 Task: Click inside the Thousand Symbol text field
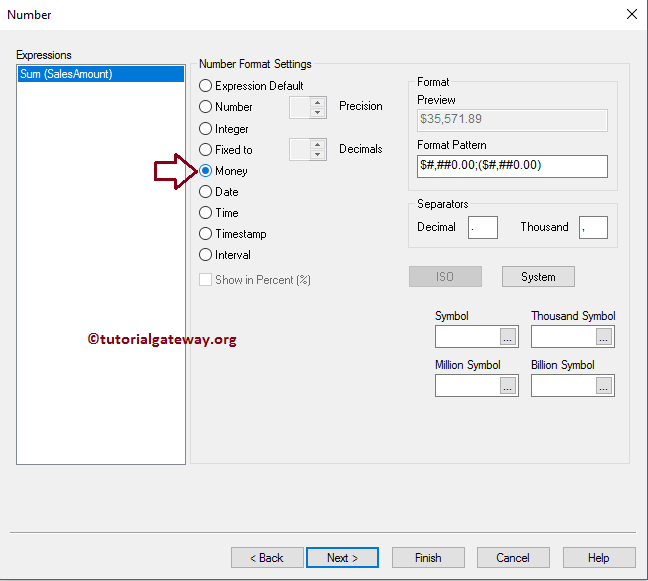pos(563,337)
